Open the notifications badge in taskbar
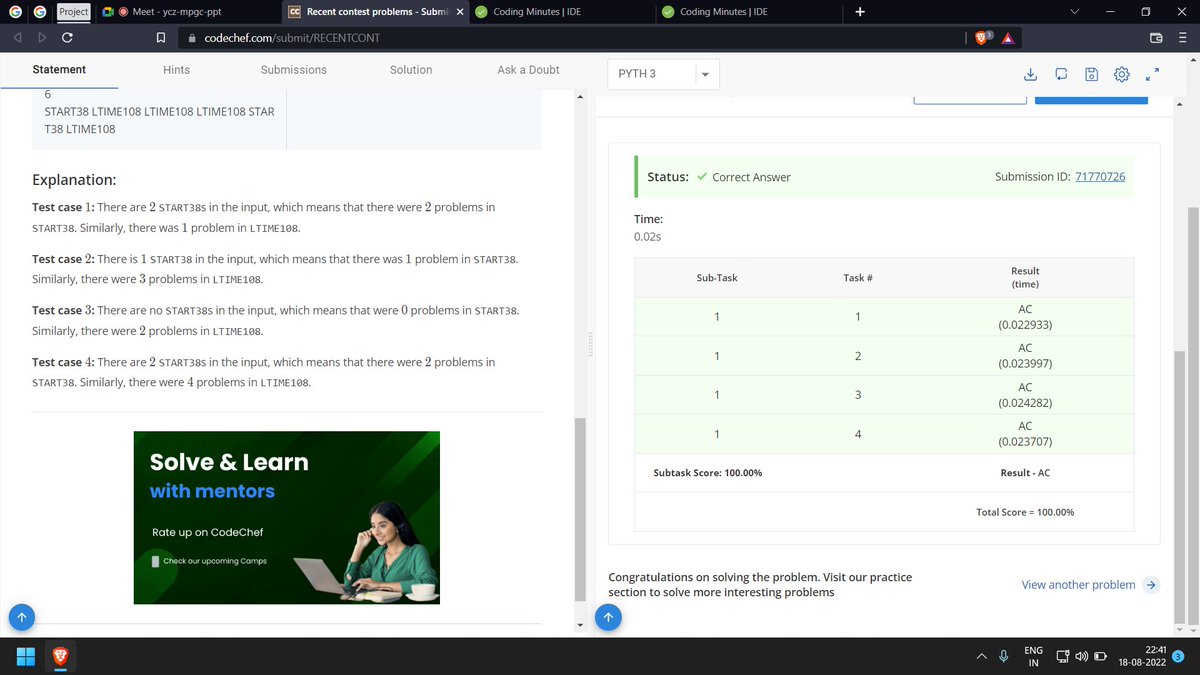This screenshot has width=1200, height=675. click(x=1177, y=656)
